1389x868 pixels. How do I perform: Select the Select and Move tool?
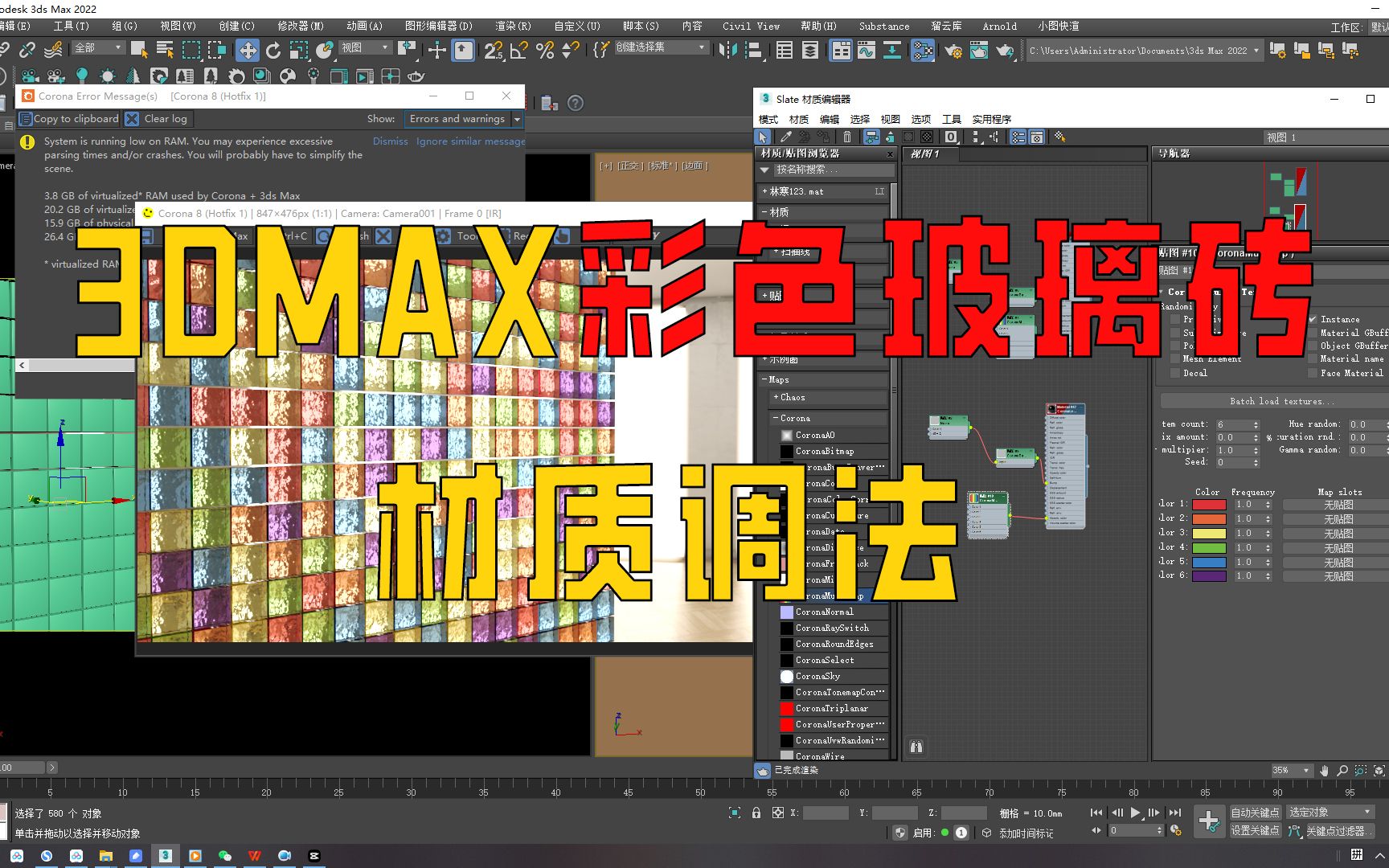247,51
